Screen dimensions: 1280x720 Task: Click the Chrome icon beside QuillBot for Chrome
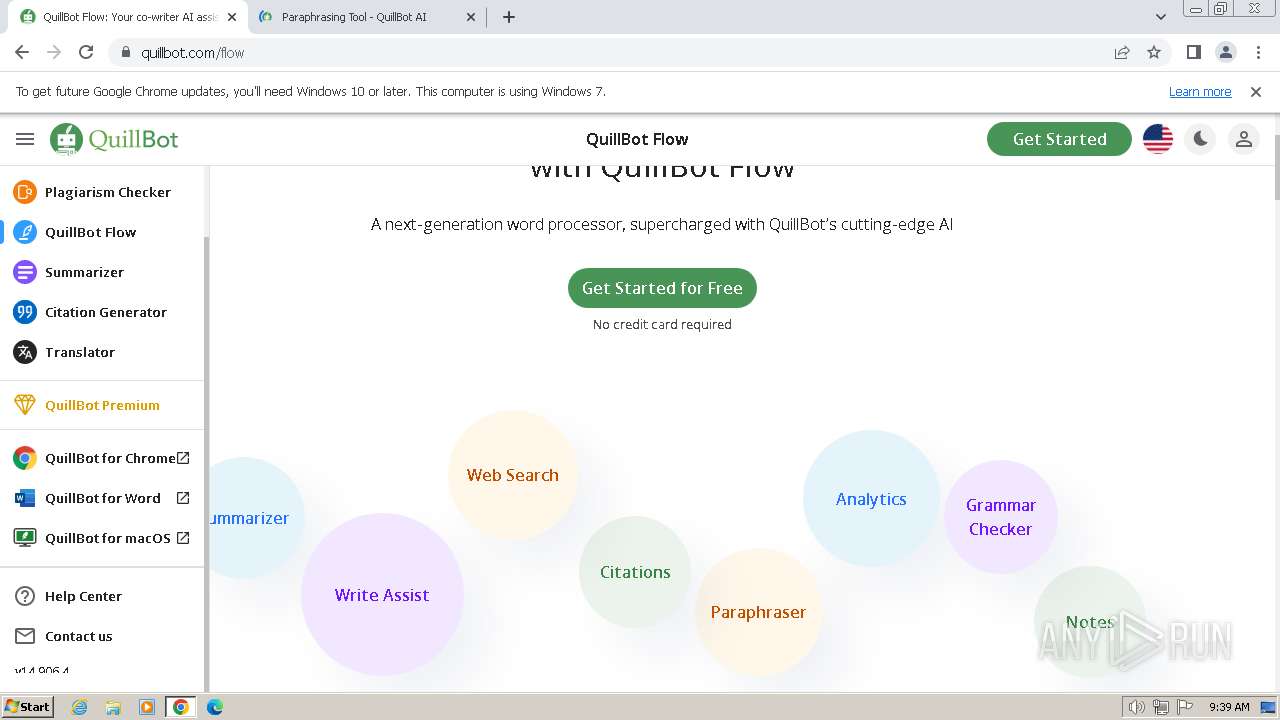[25, 458]
